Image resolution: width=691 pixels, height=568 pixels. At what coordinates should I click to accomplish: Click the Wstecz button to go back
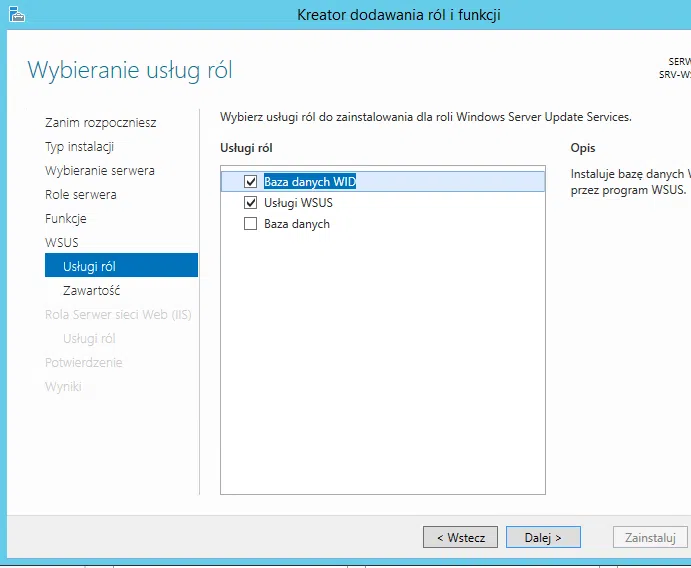460,537
